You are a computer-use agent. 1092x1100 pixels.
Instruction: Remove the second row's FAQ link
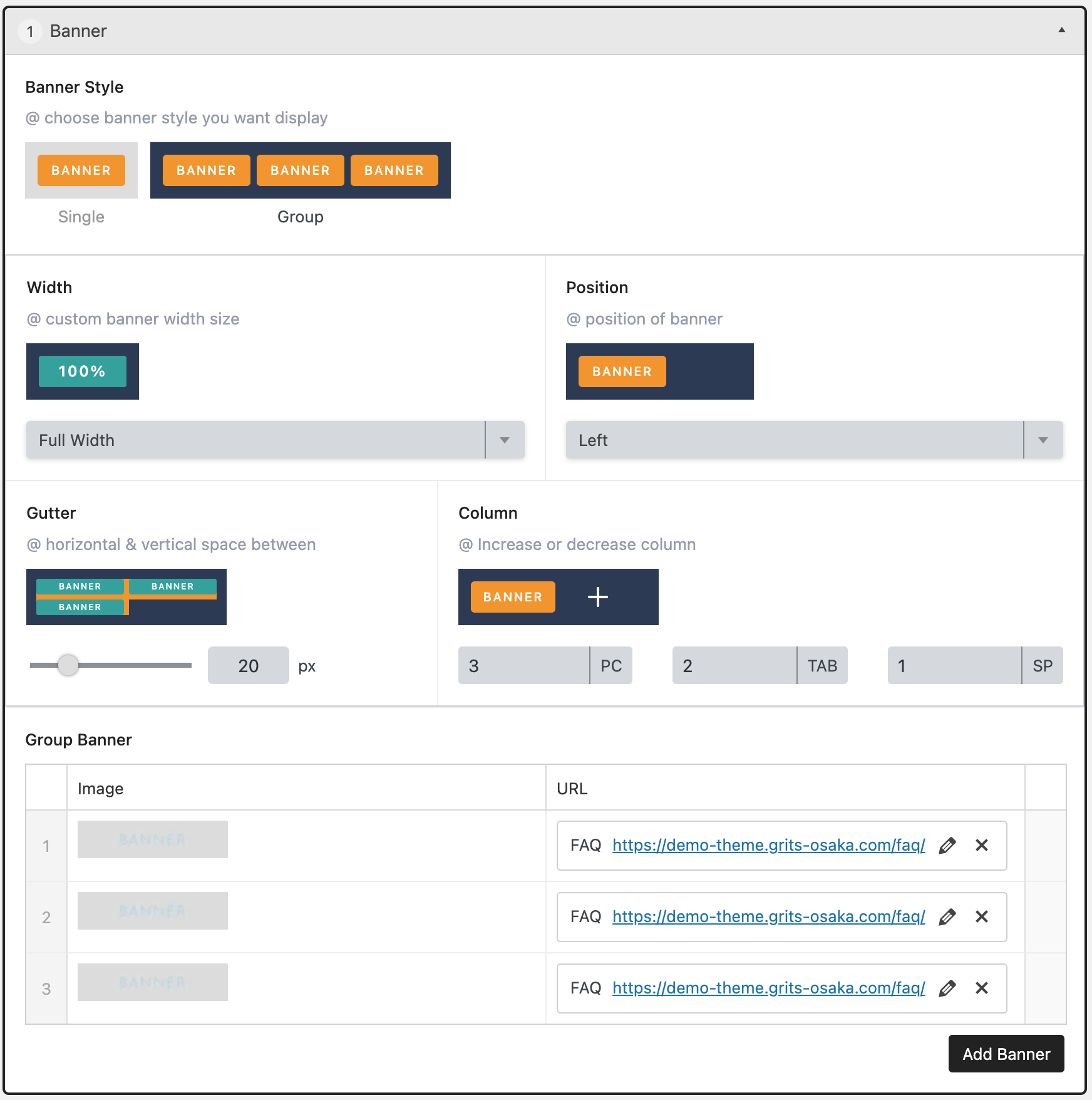click(x=981, y=917)
